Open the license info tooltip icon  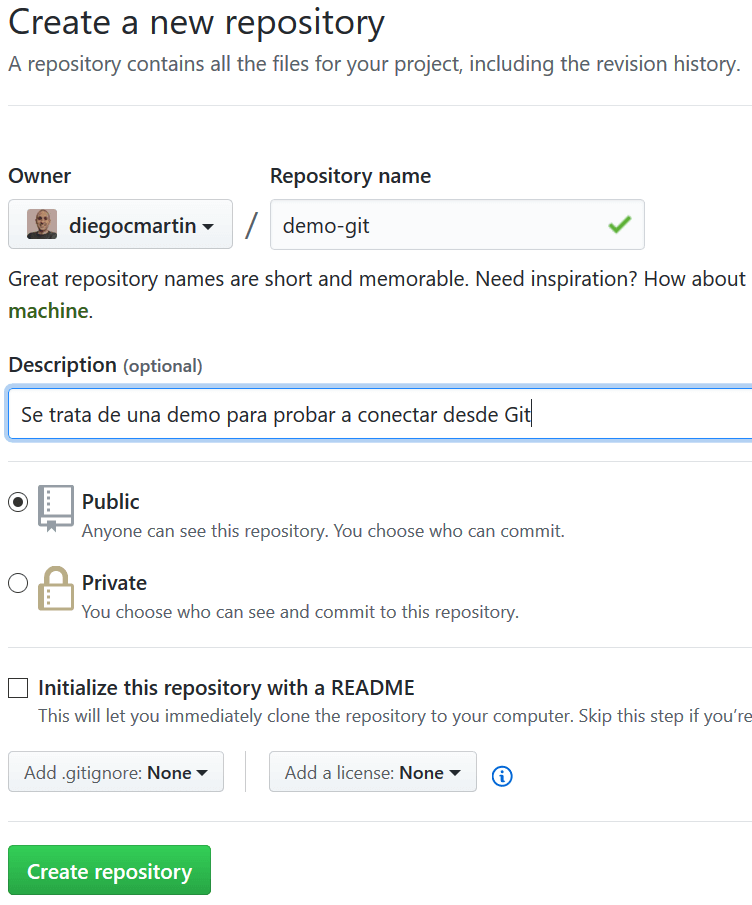(x=501, y=776)
